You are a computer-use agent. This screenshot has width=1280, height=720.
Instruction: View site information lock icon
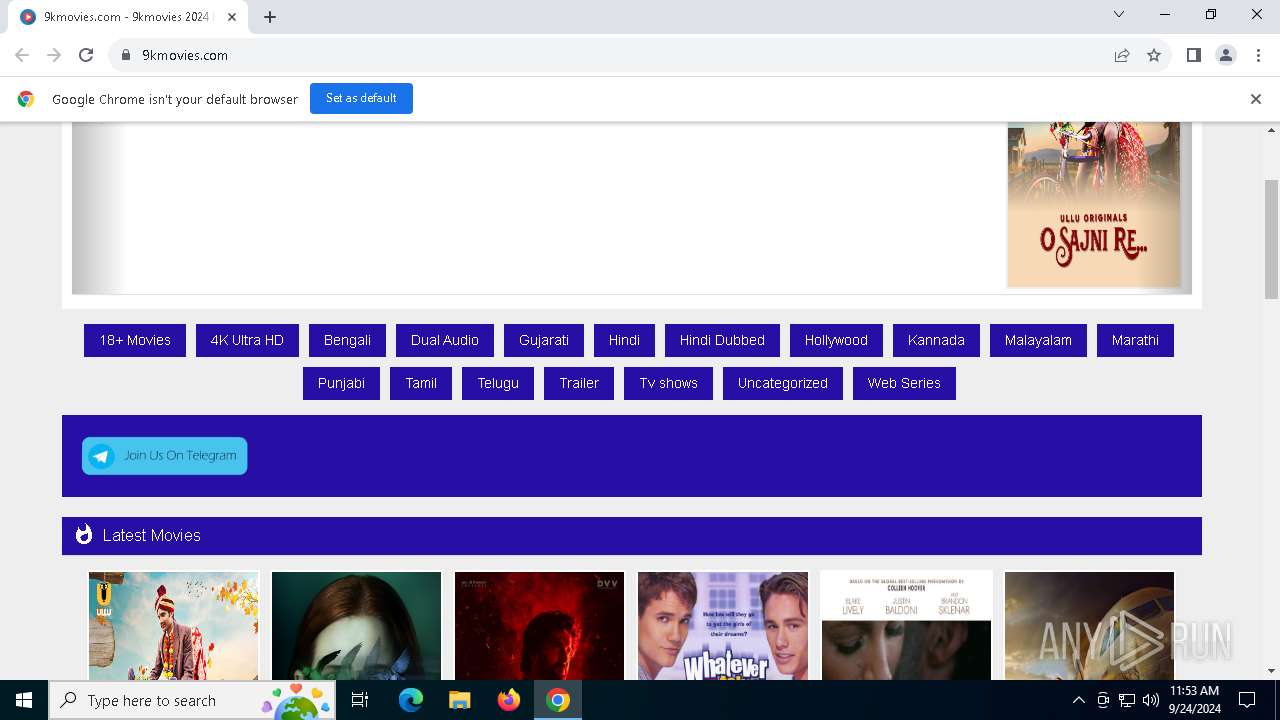126,55
